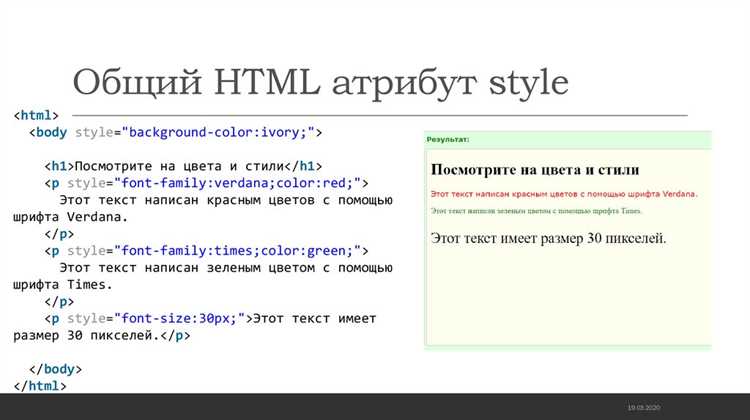Click the h1 code line "Посмотрите на цвета и стили"
This screenshot has height=420, width=750.
click(x=183, y=166)
